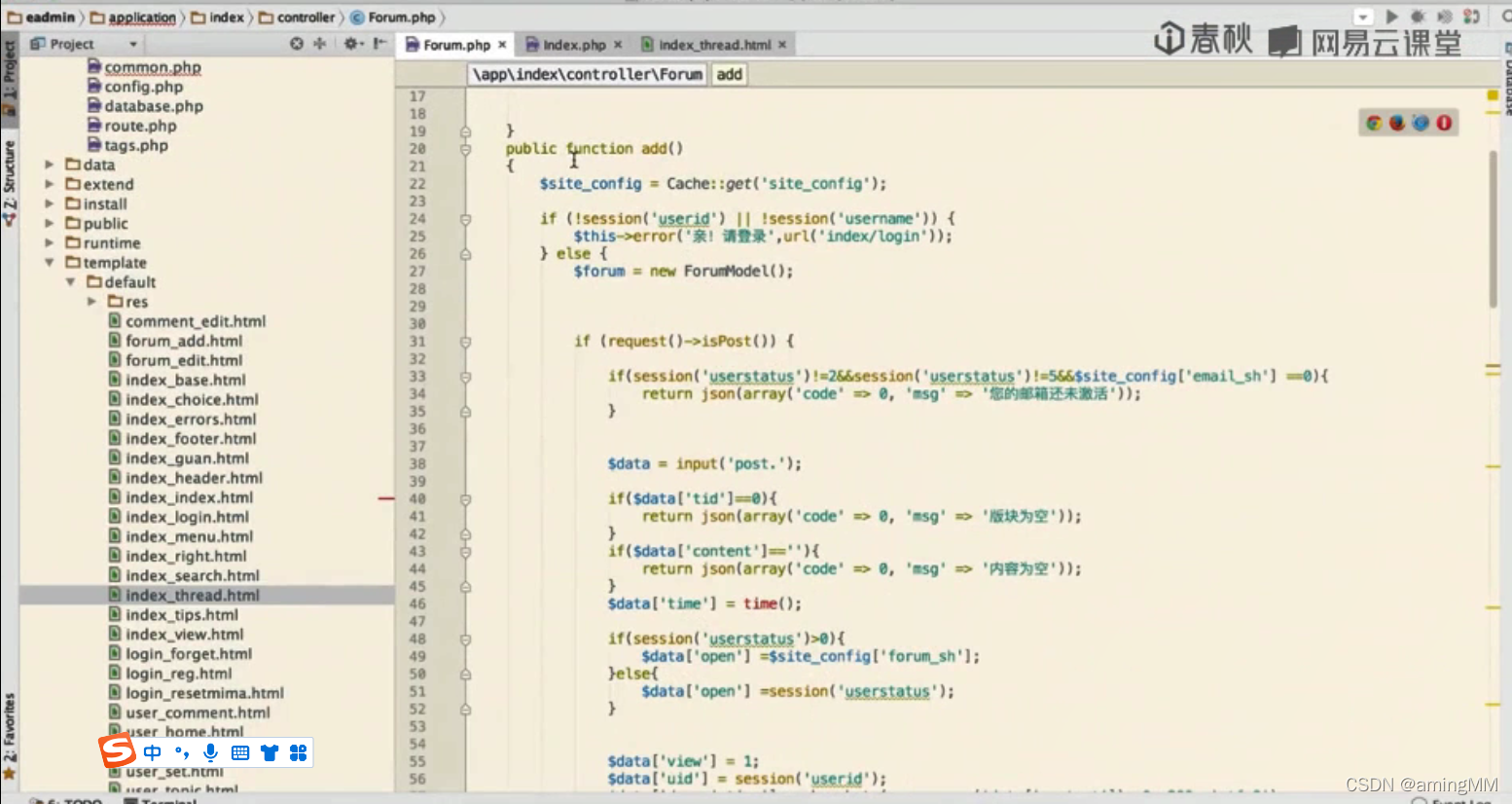The image size is (1512, 804).
Task: Expand the runtime folder
Action: click(49, 242)
